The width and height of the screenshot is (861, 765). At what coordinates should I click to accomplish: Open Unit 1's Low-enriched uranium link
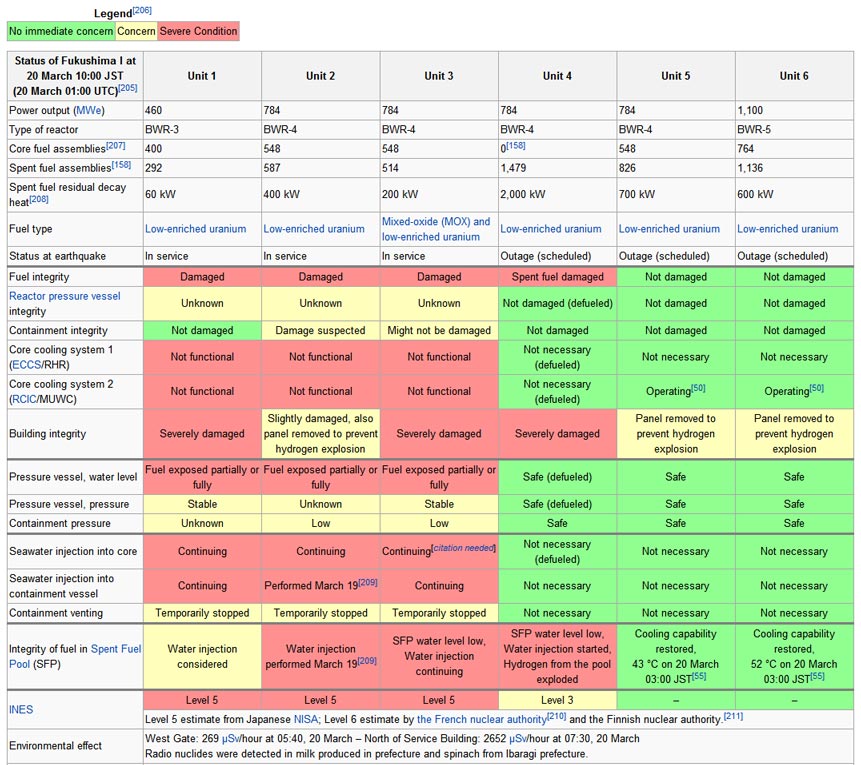[x=195, y=229]
